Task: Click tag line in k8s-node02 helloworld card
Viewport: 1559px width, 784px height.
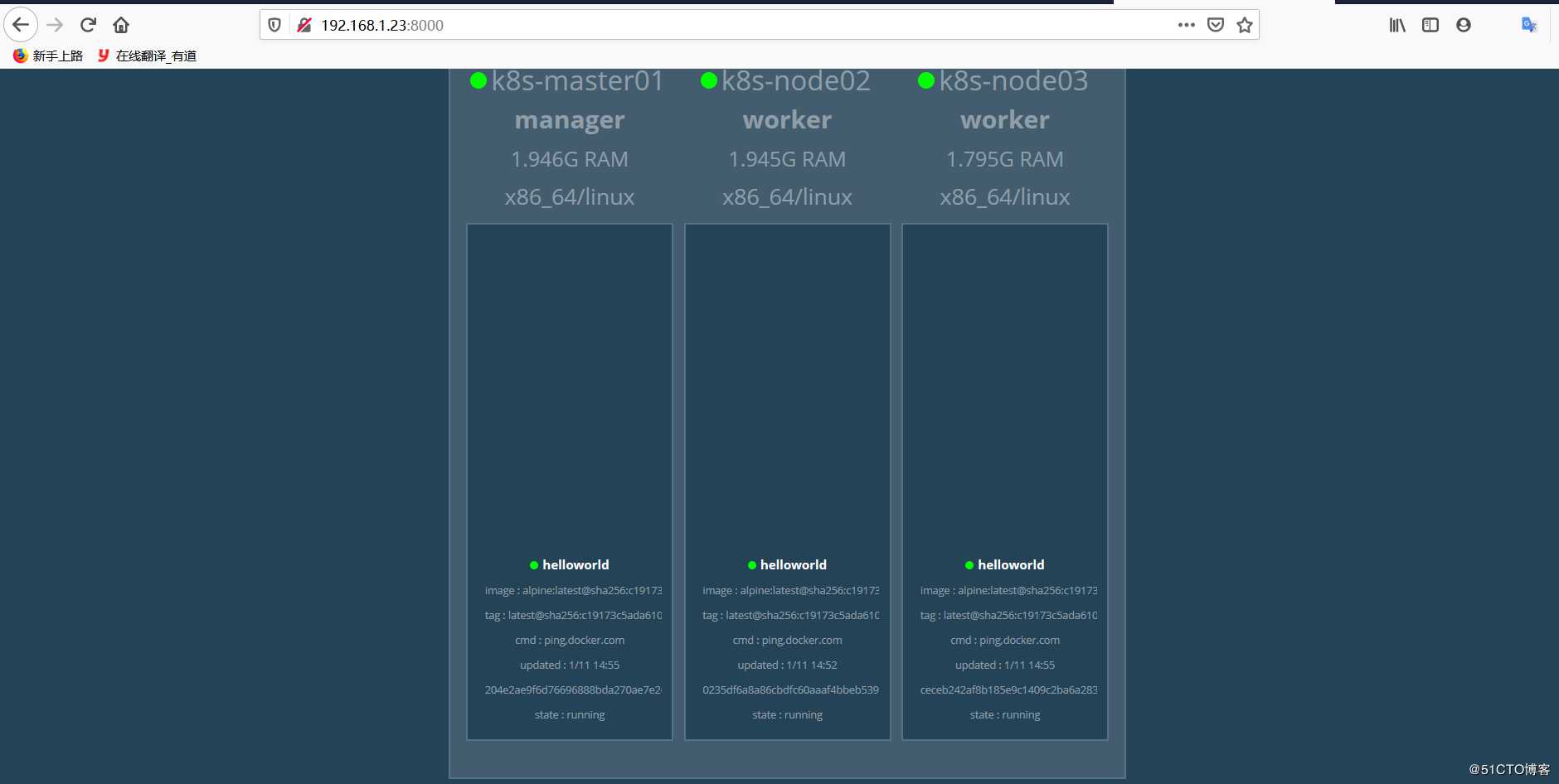Action: pyautogui.click(x=790, y=616)
